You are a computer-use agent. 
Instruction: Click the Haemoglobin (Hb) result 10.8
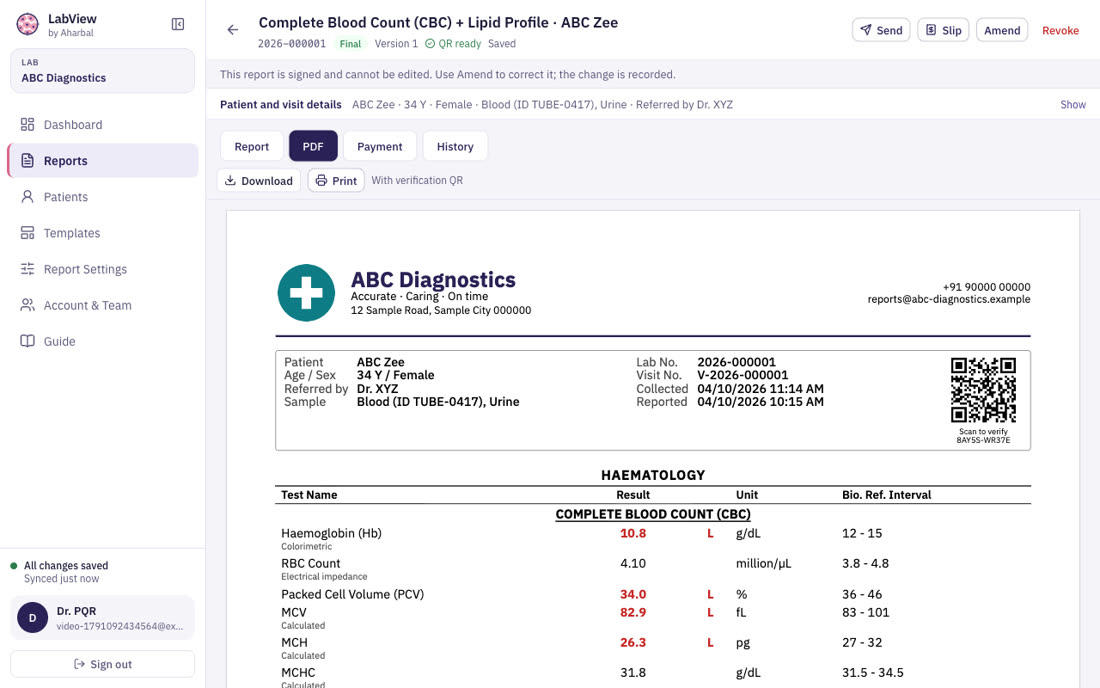(633, 533)
